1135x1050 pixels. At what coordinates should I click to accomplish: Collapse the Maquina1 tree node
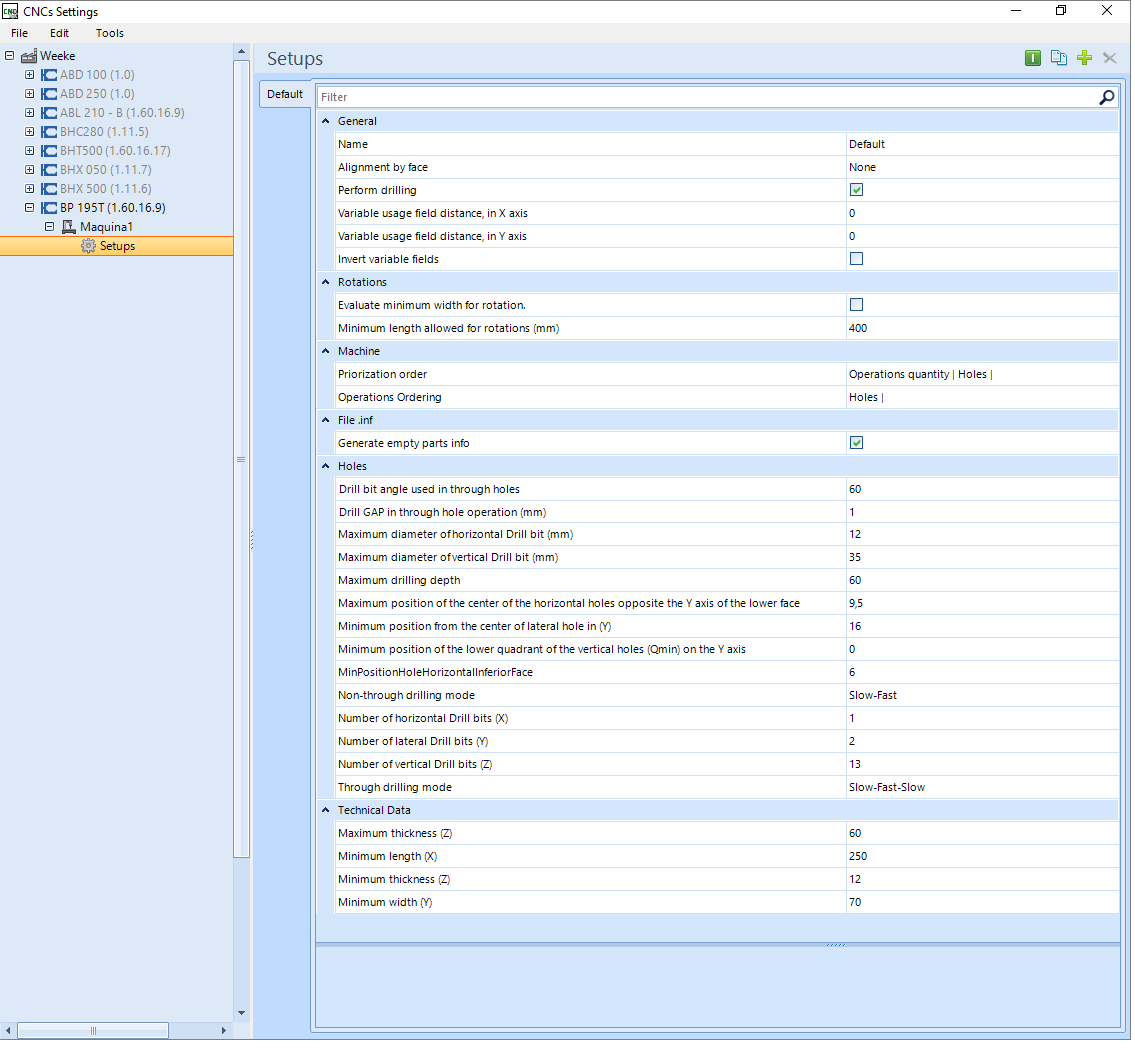49,227
